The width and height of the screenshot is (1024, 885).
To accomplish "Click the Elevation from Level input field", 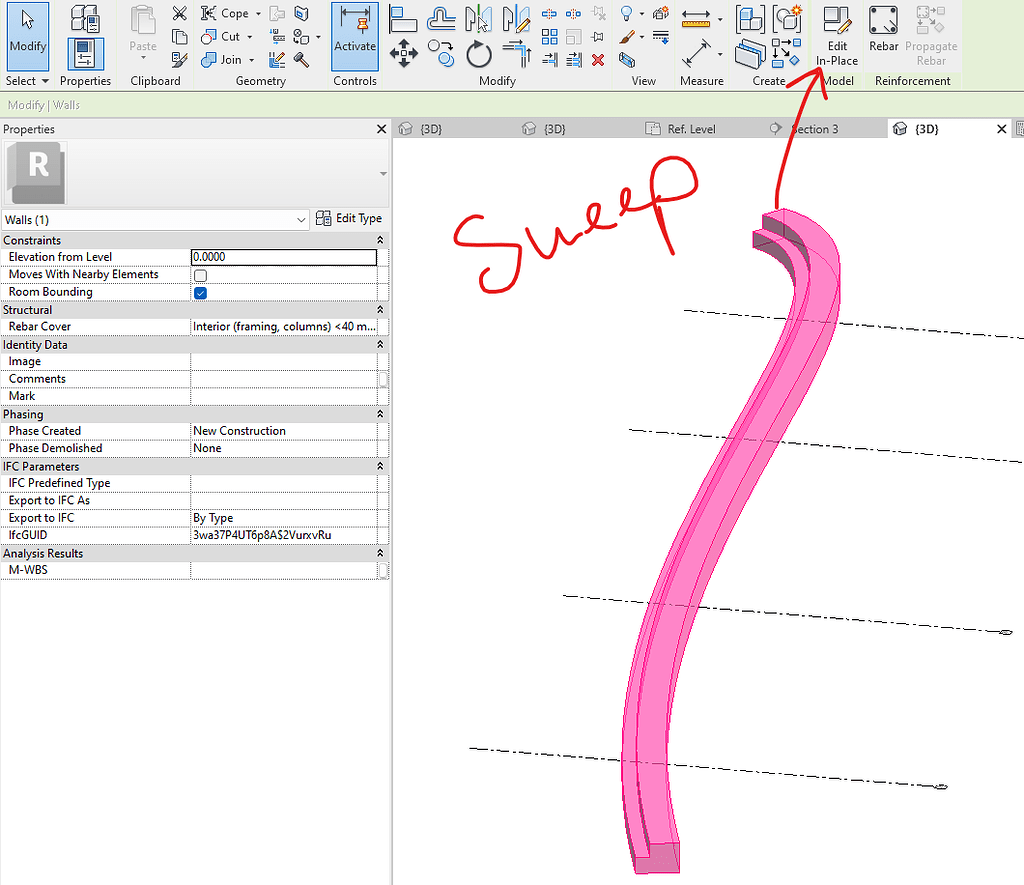I will [x=284, y=257].
